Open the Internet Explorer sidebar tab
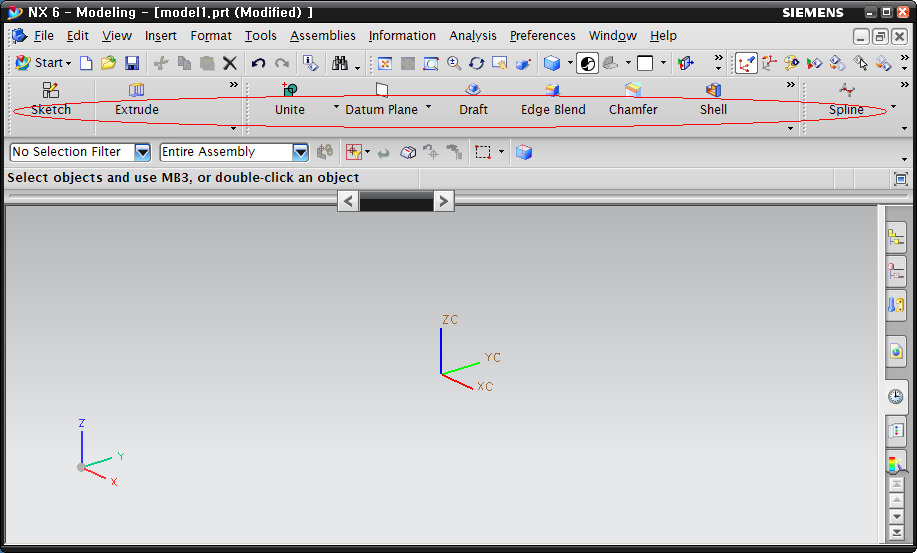This screenshot has height=553, width=917. point(895,351)
